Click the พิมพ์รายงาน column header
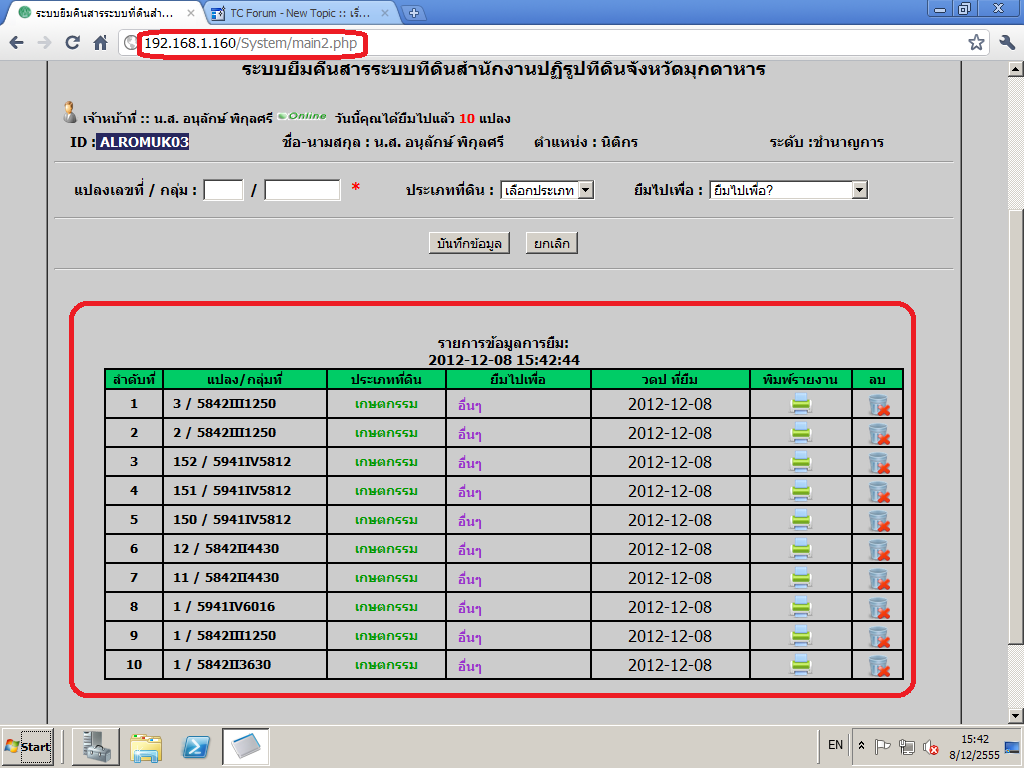1024x768 pixels. (800, 379)
